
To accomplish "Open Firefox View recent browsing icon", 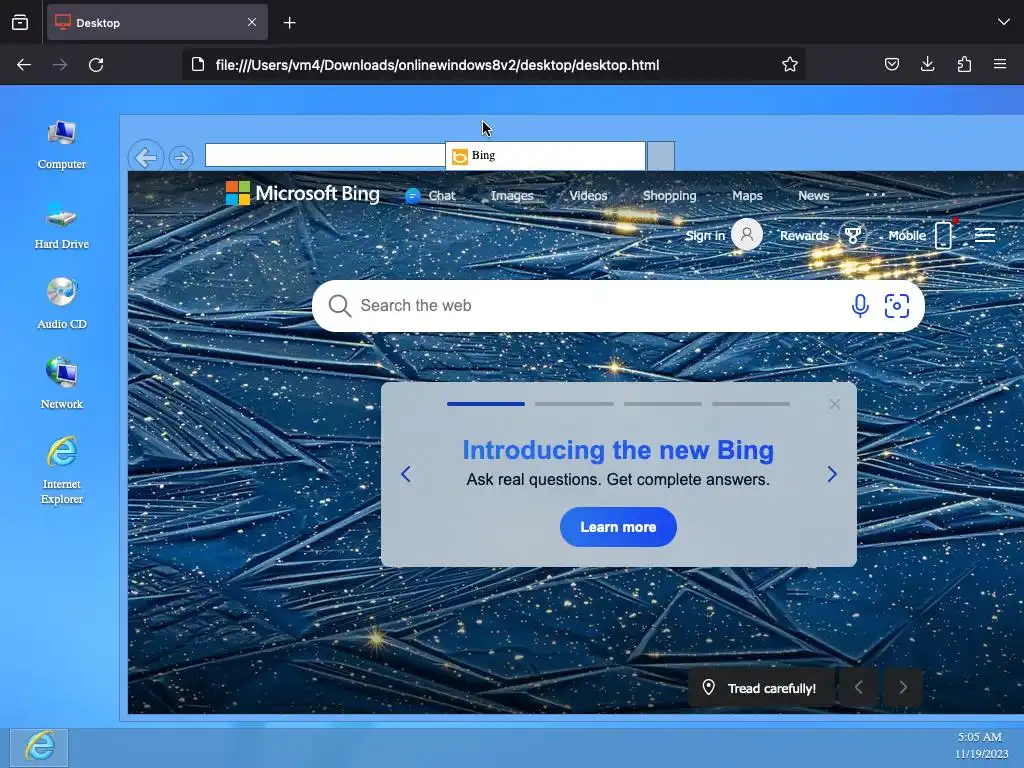I will 20,23.
